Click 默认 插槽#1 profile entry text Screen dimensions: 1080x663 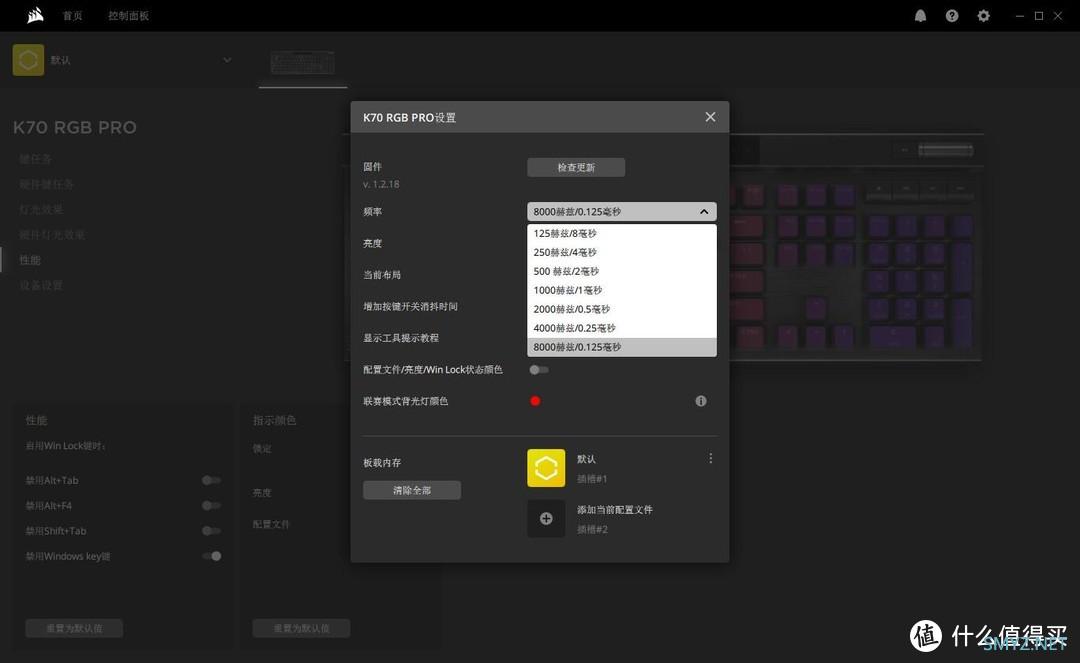coord(592,468)
